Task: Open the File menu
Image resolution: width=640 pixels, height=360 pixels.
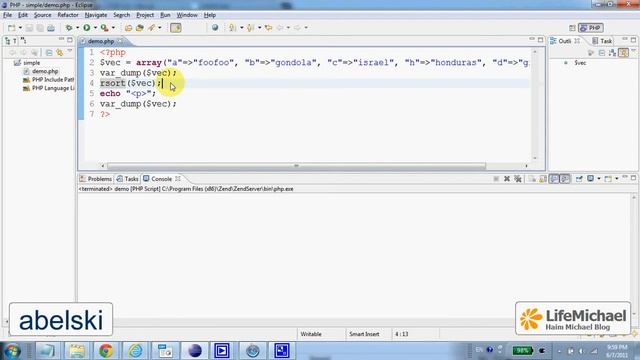Action: 7,15
